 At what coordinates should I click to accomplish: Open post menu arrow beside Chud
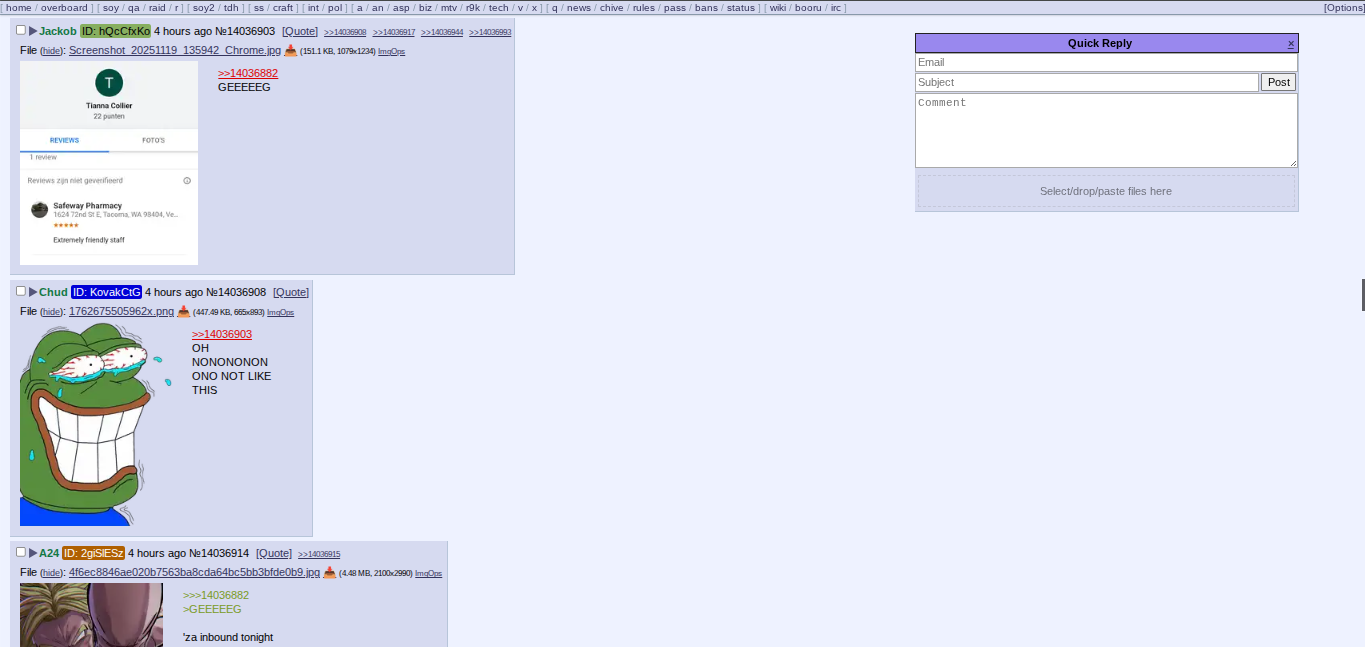coord(33,292)
